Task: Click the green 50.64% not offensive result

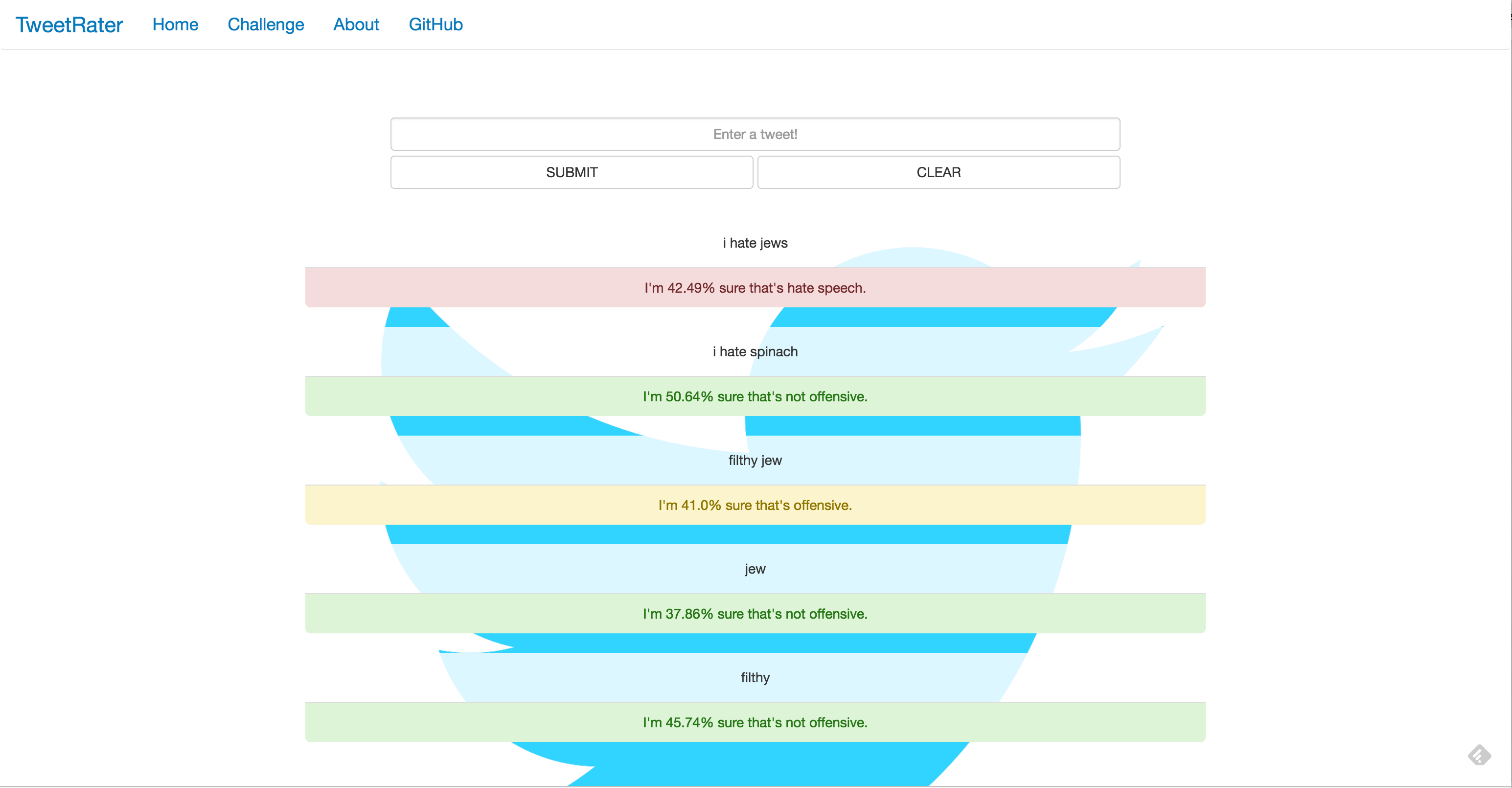Action: pos(755,396)
